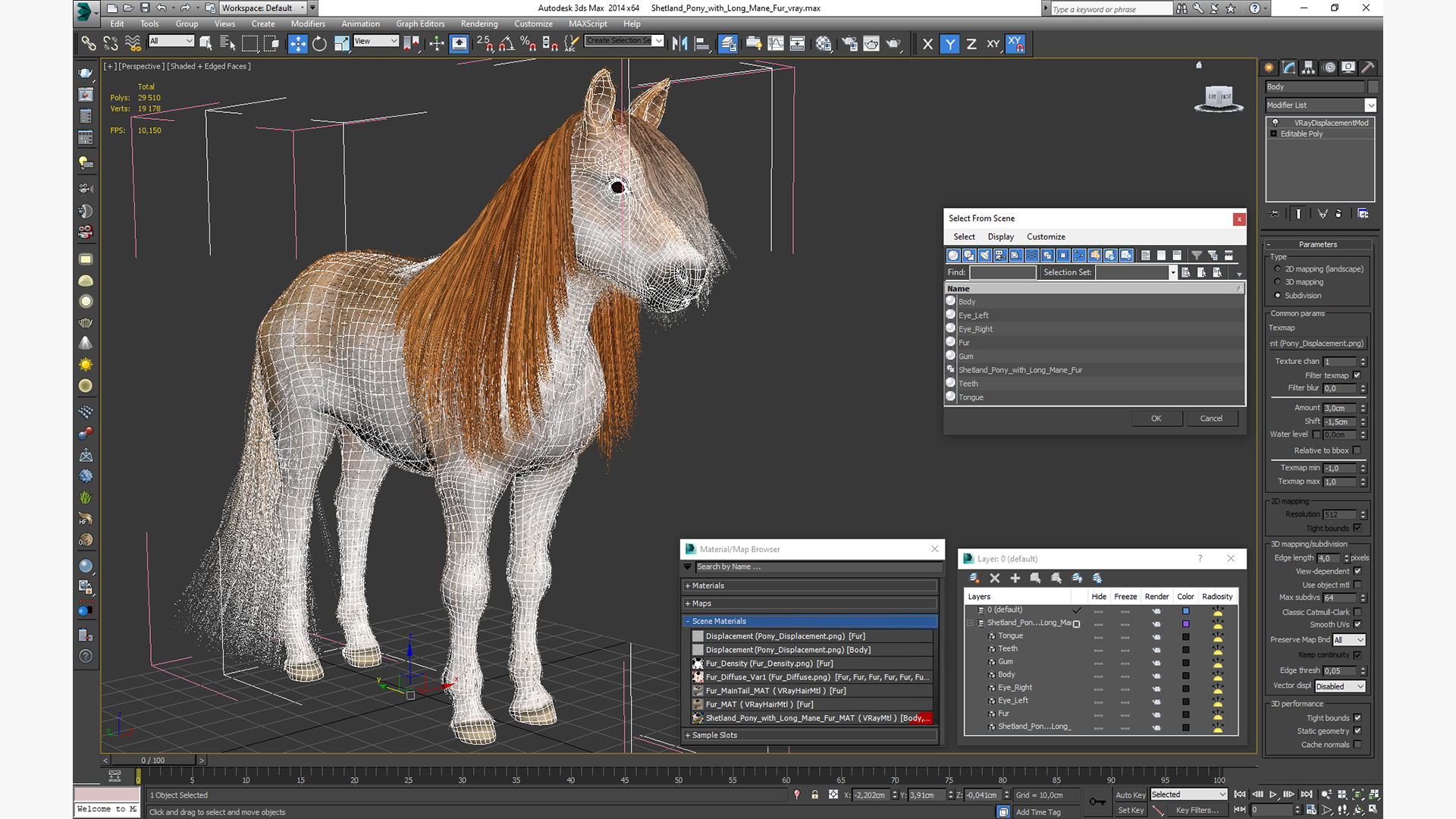Click OK in Select From Scene dialog
Image resolution: width=1456 pixels, height=819 pixels.
pyautogui.click(x=1156, y=419)
